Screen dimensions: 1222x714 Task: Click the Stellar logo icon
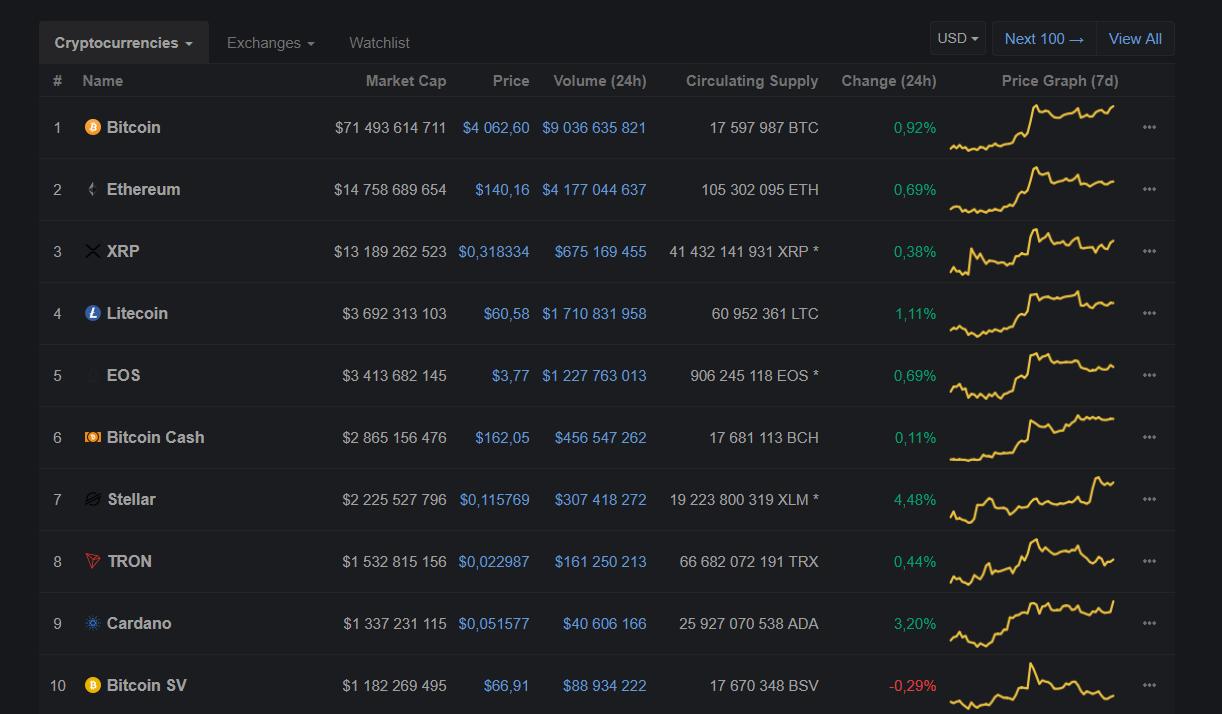tap(93, 499)
